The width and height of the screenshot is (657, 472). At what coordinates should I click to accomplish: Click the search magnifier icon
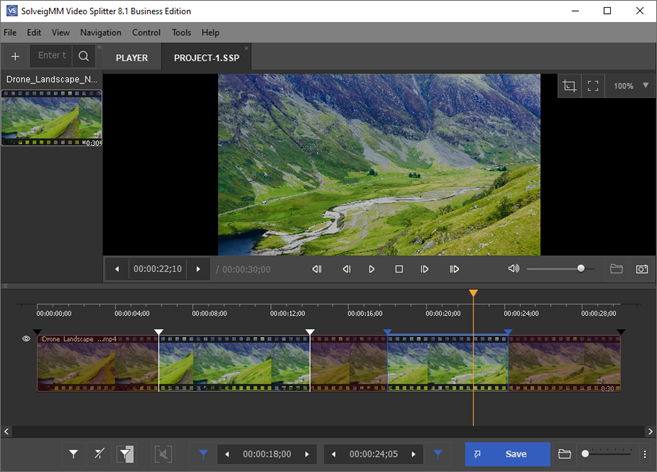(x=84, y=56)
